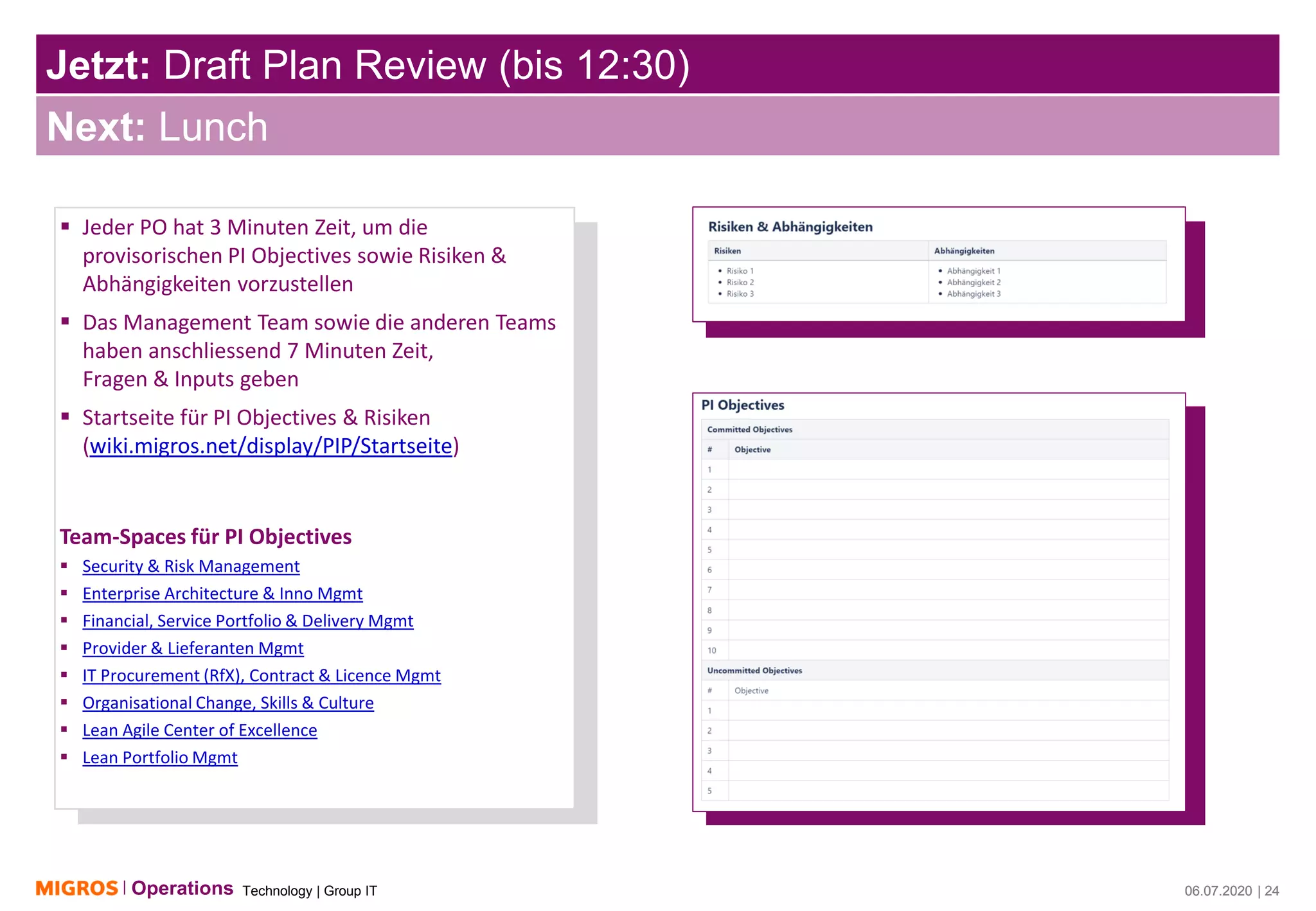Click the 'Risiken & Abhängigkeiten' screenshot title
Viewport: 1316px width, 911px height.
point(790,227)
